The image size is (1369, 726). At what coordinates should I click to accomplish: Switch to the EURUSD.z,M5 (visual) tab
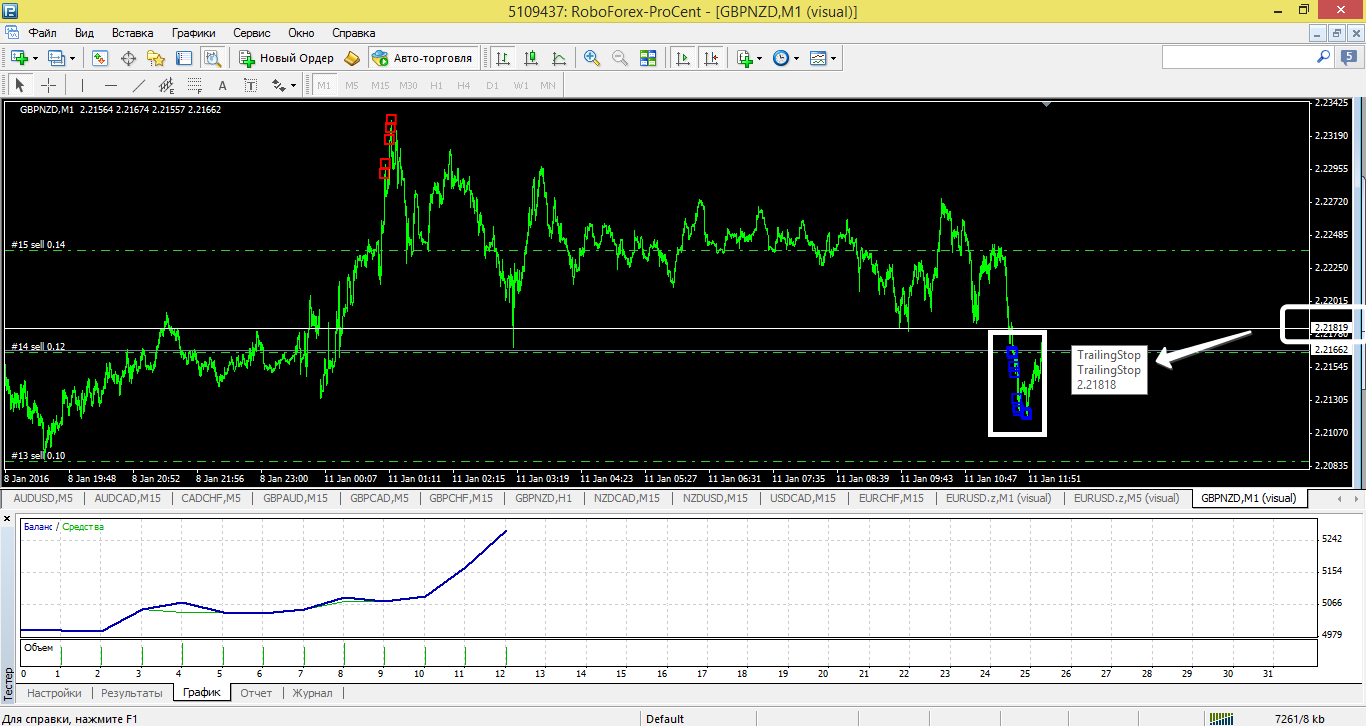1126,497
